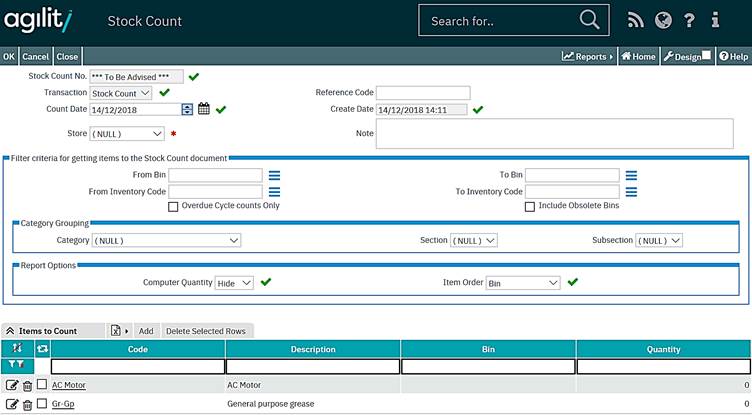Edit the AC Motor row

click(x=11, y=385)
